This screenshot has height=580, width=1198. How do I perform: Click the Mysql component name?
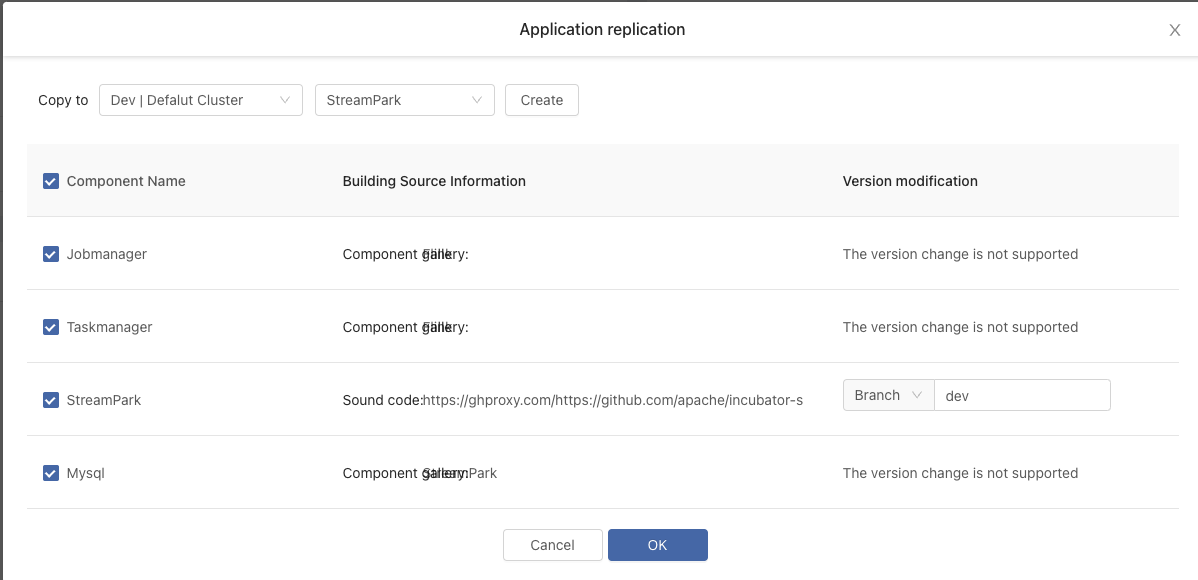(86, 473)
